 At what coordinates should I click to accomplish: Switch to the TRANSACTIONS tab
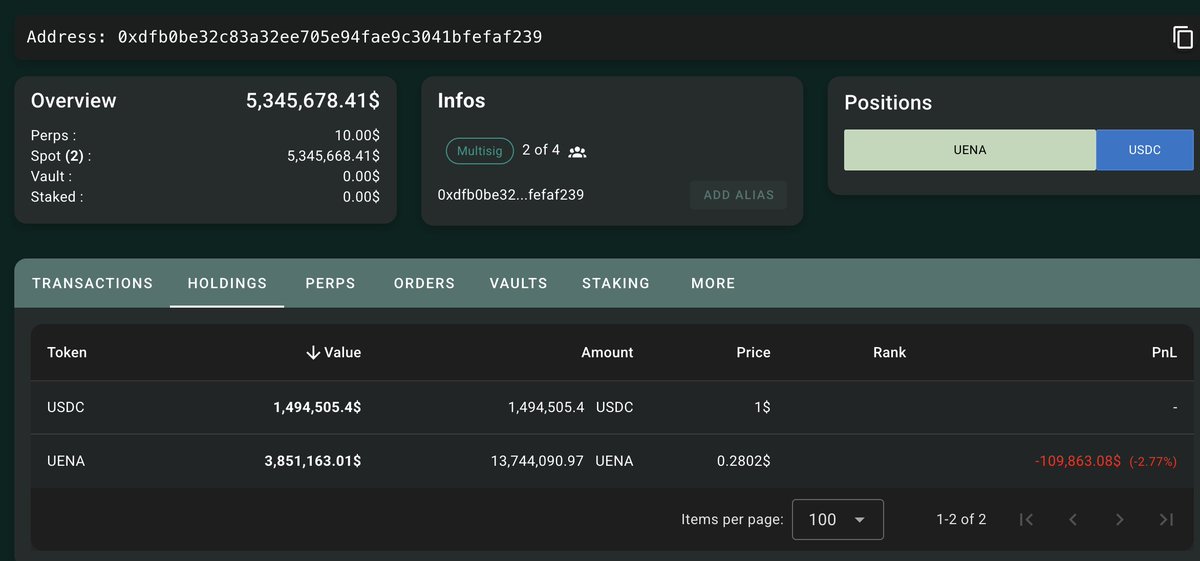(x=92, y=283)
